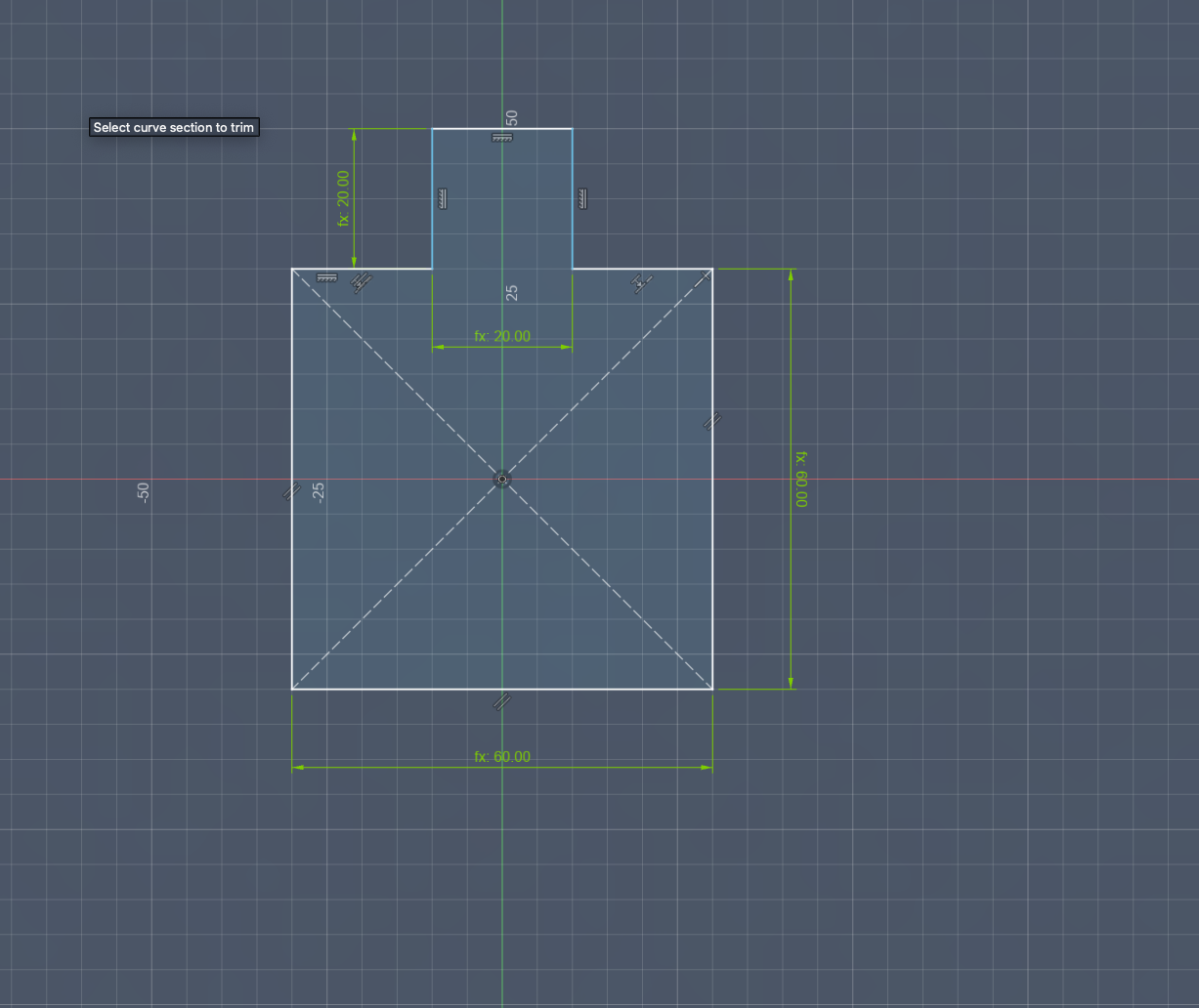The image size is (1199, 1008).
Task: Select the parallel constraint glyph on the square's right edge
Action: click(710, 422)
